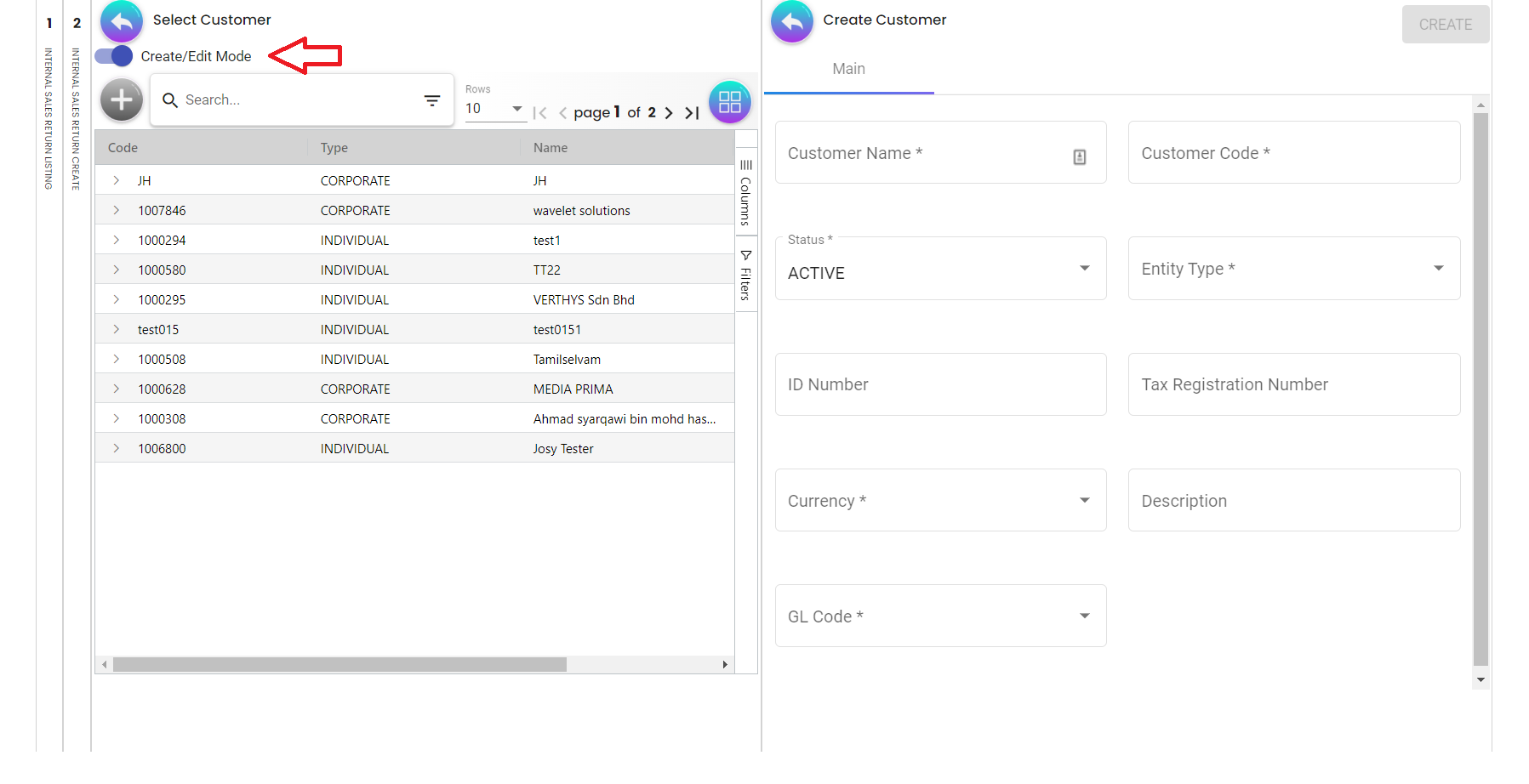Switch to the Main tab
1529x784 pixels.
tap(848, 69)
